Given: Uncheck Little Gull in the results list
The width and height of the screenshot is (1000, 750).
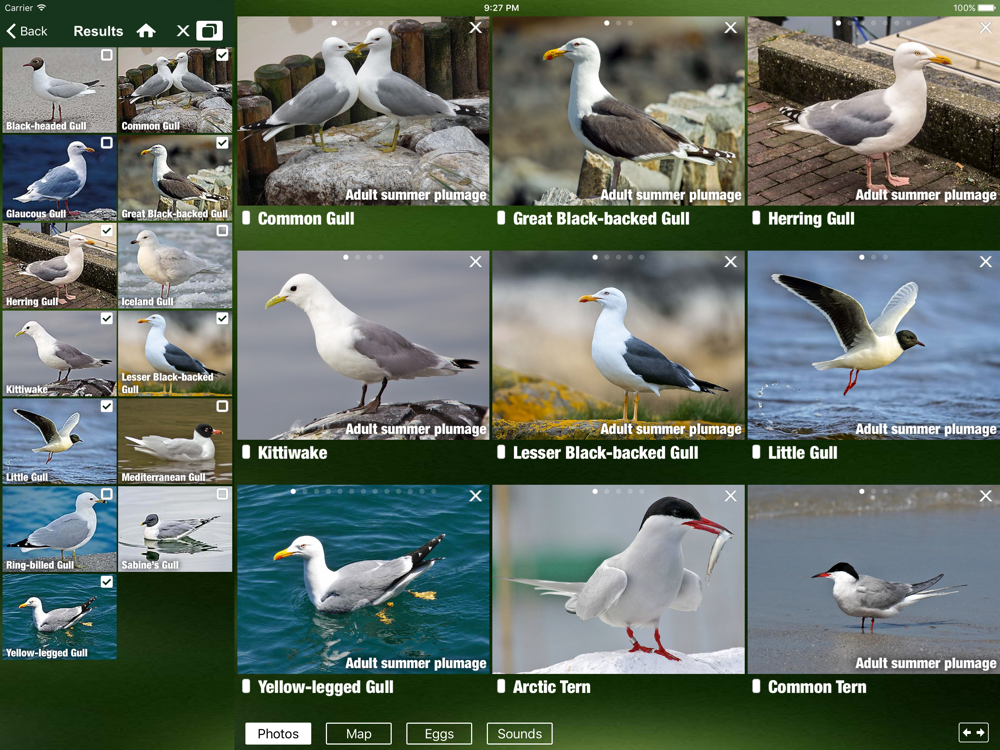Looking at the screenshot, I should [x=107, y=406].
